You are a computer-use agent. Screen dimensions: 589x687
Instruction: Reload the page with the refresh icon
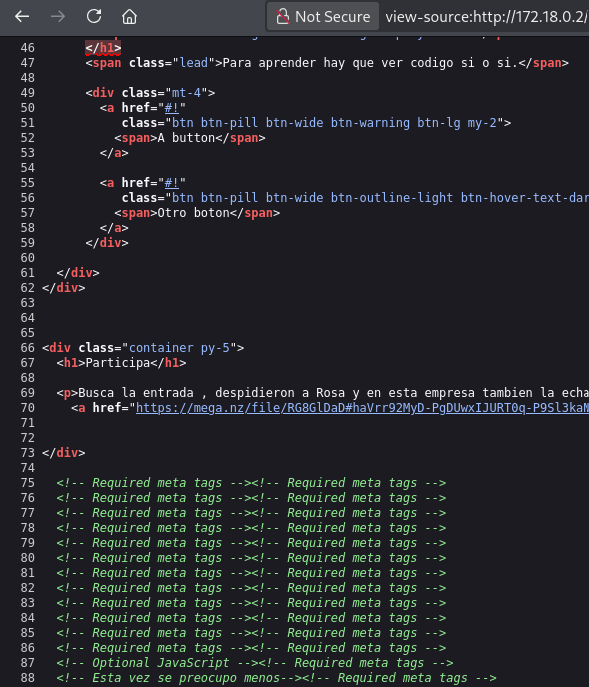pos(94,17)
